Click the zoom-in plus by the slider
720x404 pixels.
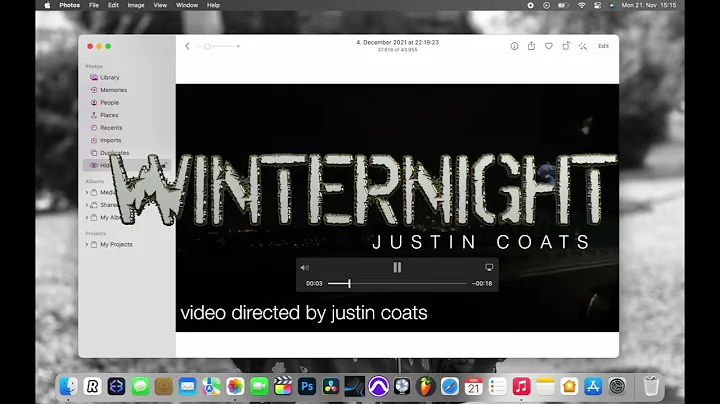pos(238,46)
